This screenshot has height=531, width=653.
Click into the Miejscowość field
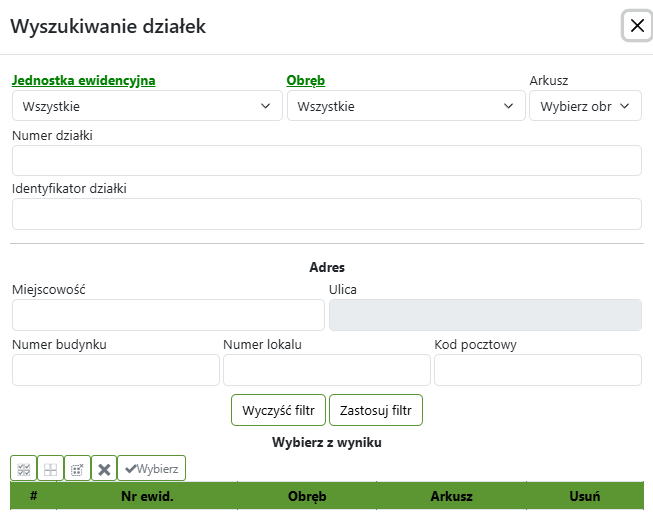[x=168, y=315]
